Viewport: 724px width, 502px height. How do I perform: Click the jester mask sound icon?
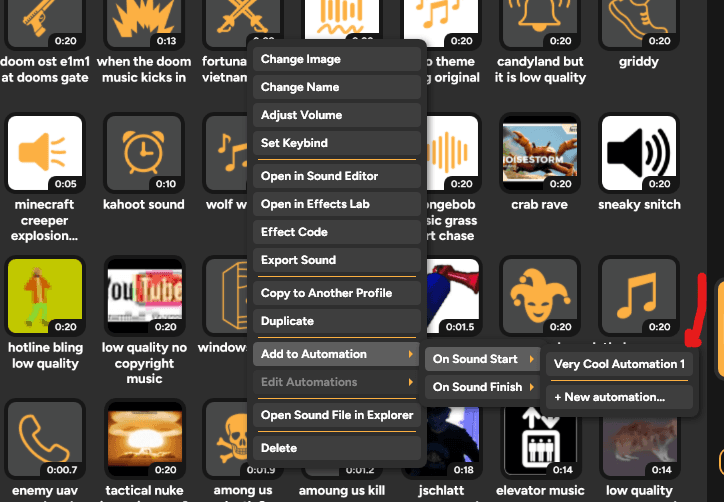[539, 296]
